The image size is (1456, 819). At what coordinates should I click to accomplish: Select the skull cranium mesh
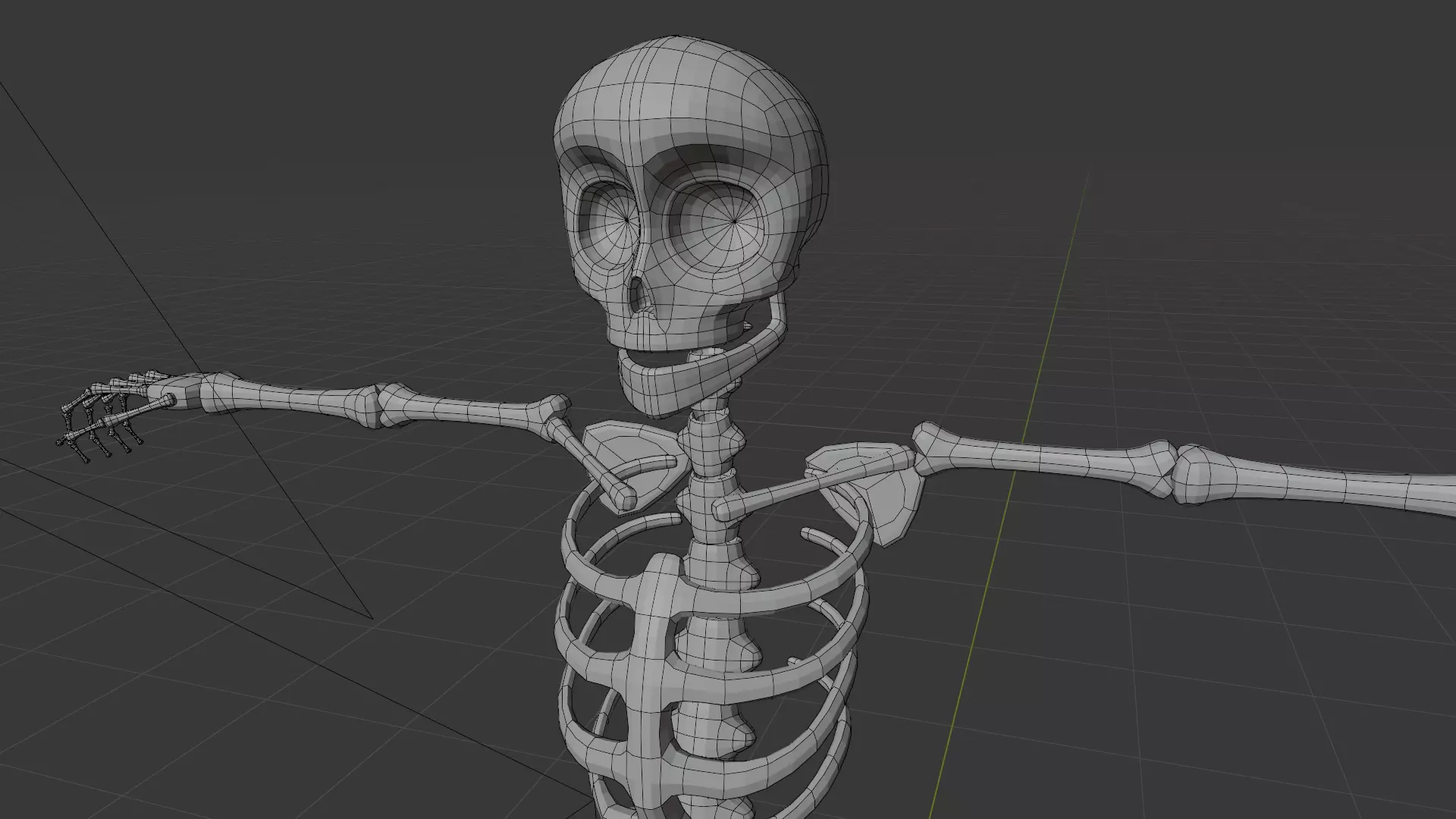690,106
